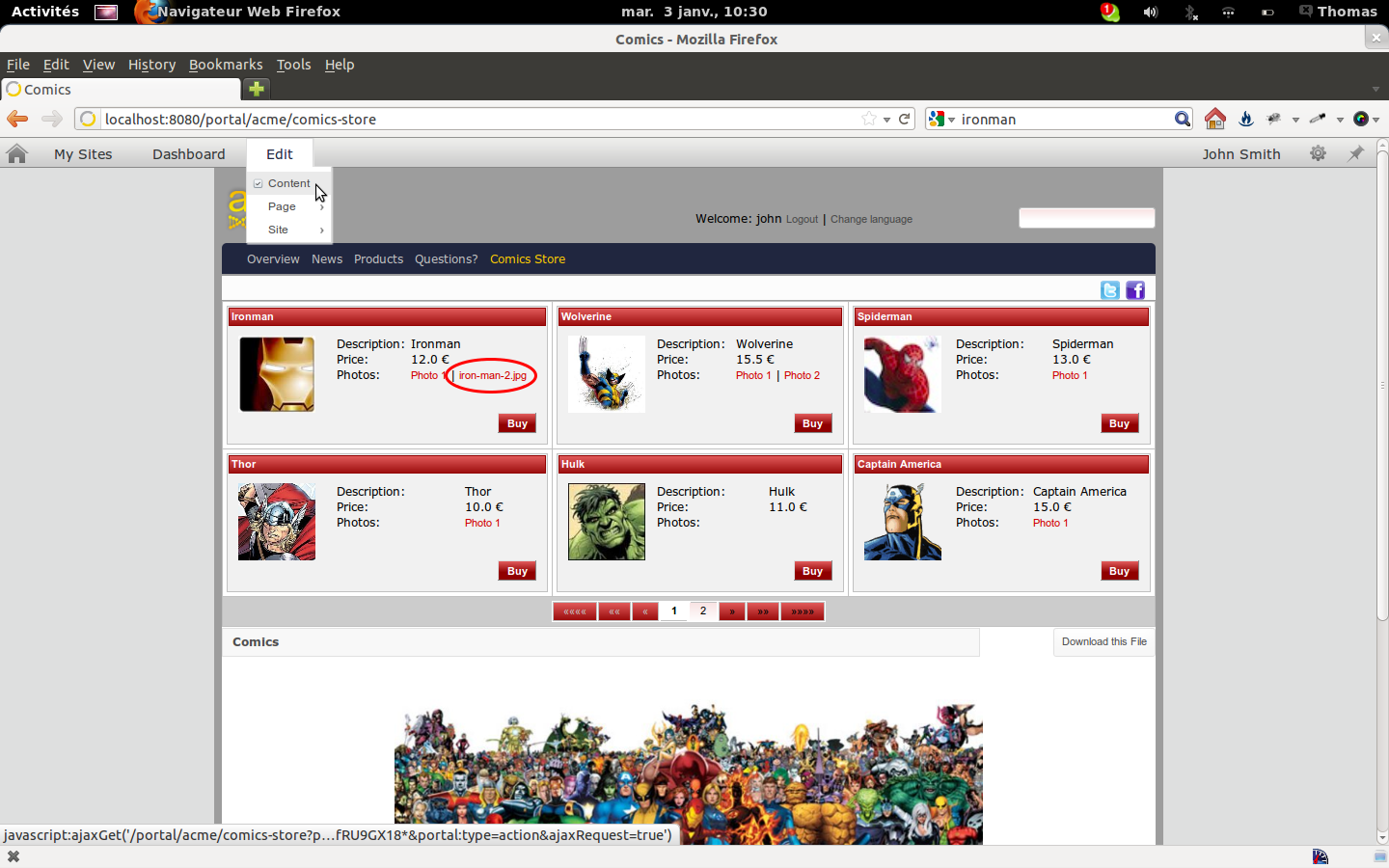Expand the Page submenu
Image resolution: width=1389 pixels, height=868 pixels.
point(288,206)
